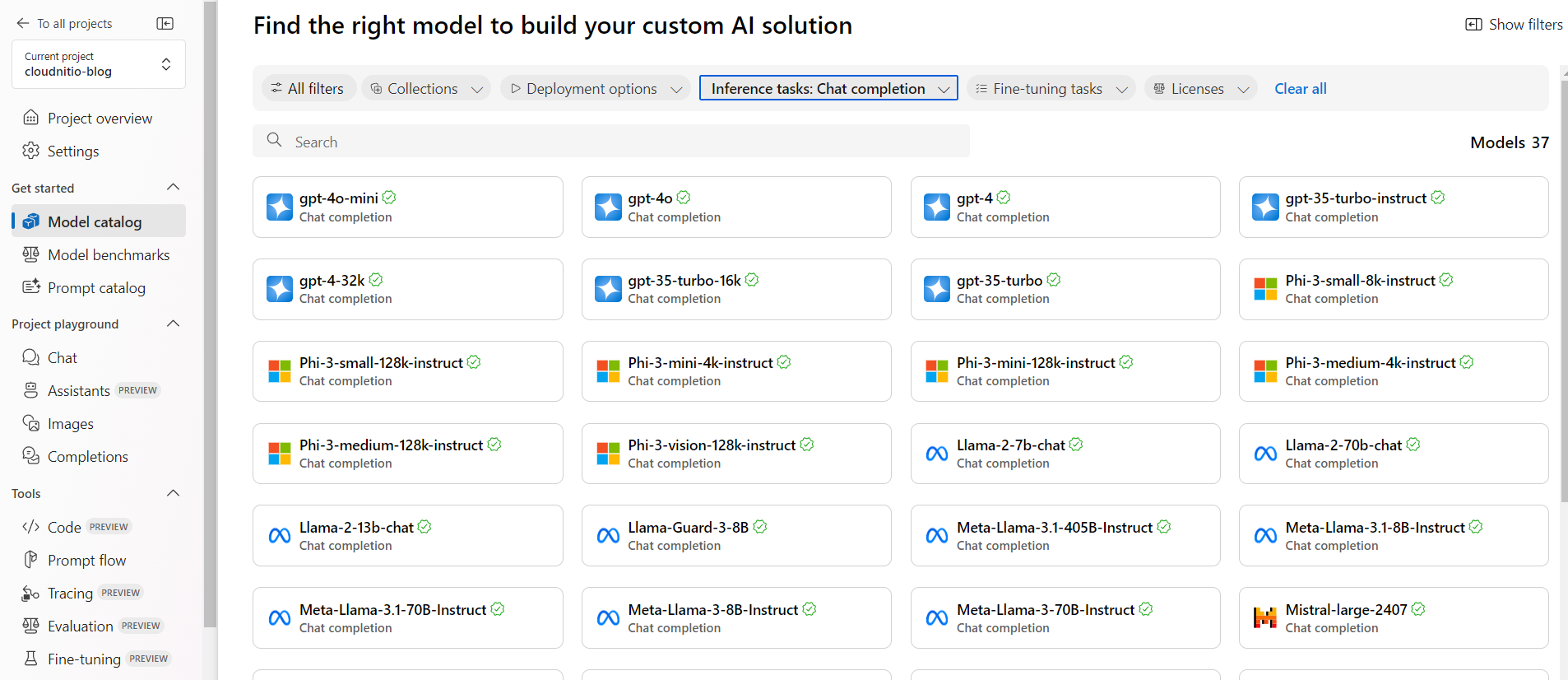Open the Assistants playground
1568x680 pixels.
(x=99, y=390)
